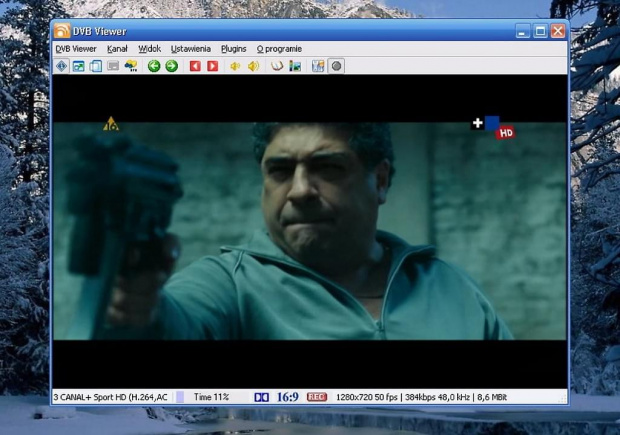Click the video playback area
Screen dimensions: 620x435
coord(310,231)
